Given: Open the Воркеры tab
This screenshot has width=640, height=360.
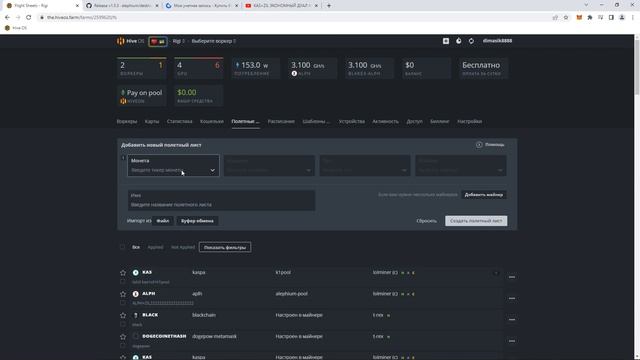Looking at the screenshot, I should click(127, 122).
